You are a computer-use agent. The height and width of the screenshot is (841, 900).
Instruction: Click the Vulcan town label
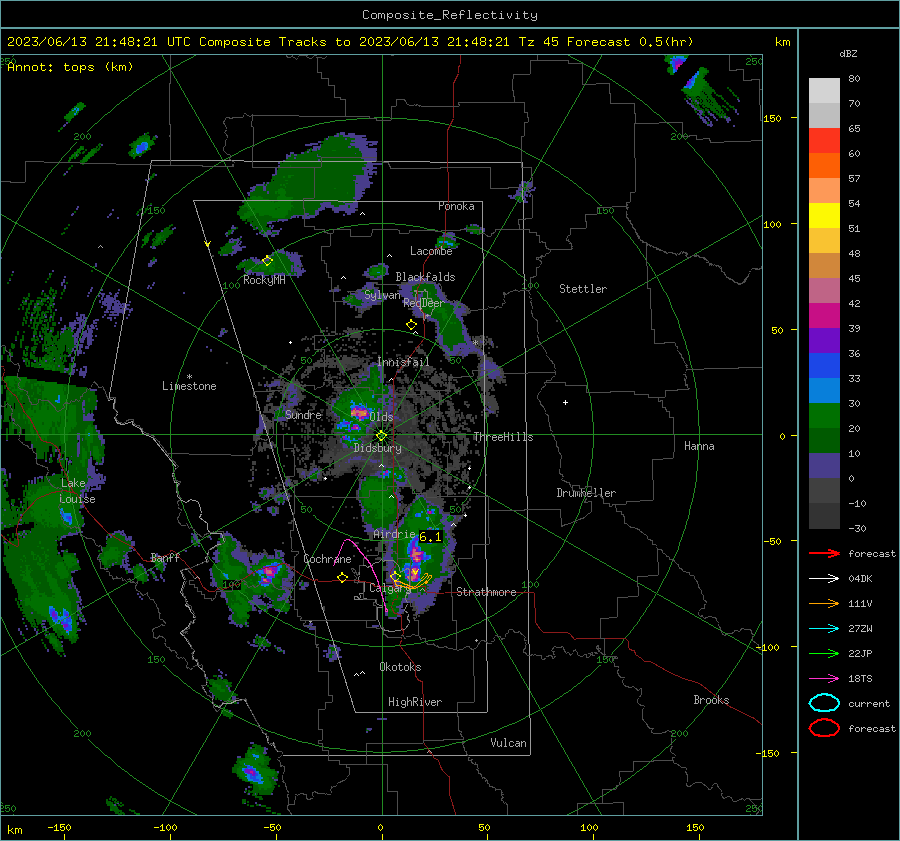pyautogui.click(x=508, y=743)
